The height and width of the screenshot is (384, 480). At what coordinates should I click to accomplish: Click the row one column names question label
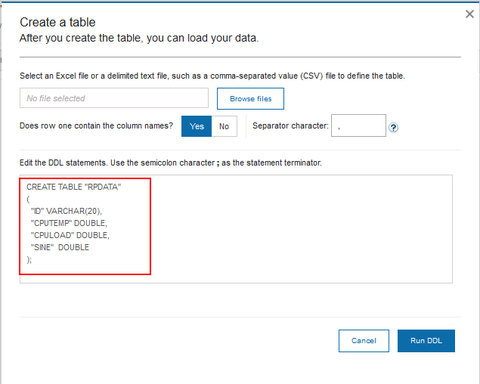point(96,126)
